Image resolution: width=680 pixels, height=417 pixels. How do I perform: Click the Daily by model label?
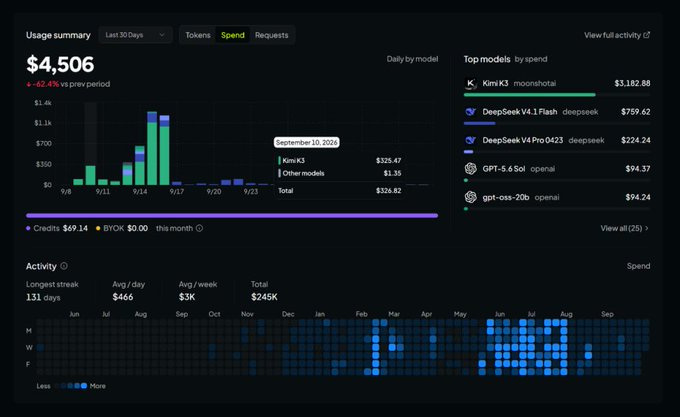pos(412,59)
